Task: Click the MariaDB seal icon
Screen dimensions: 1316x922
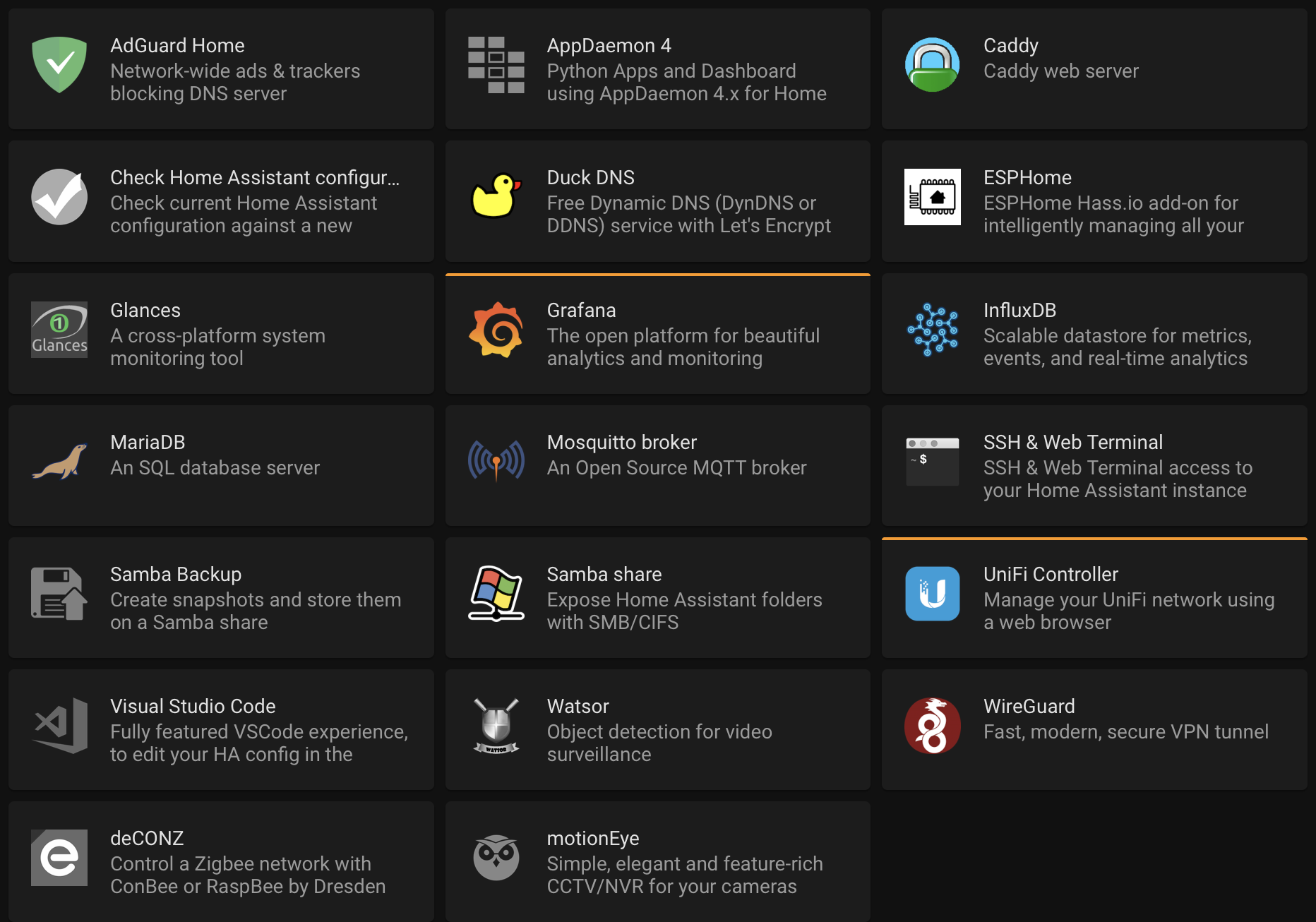Action: [x=59, y=462]
